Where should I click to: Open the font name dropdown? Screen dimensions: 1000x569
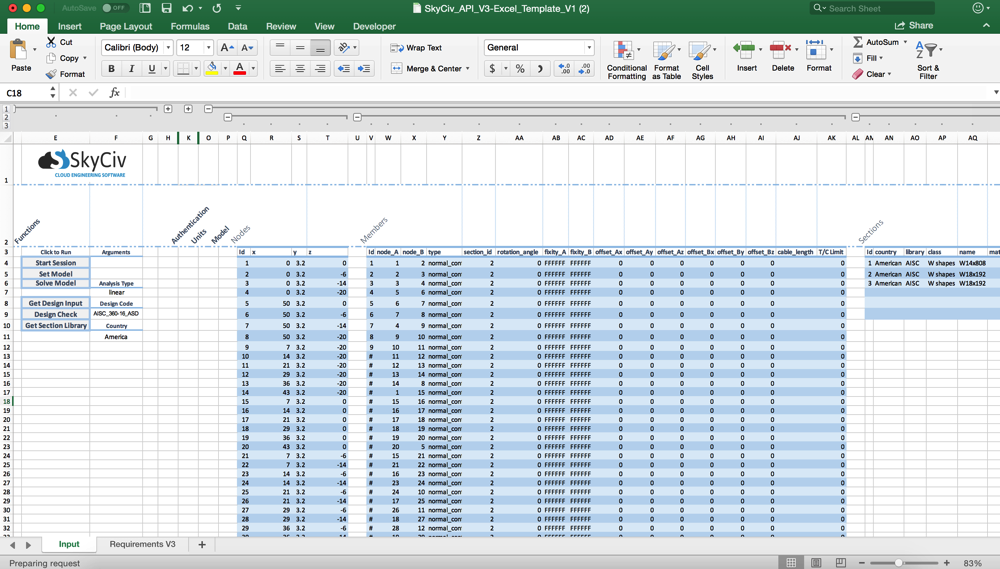[x=168, y=47]
